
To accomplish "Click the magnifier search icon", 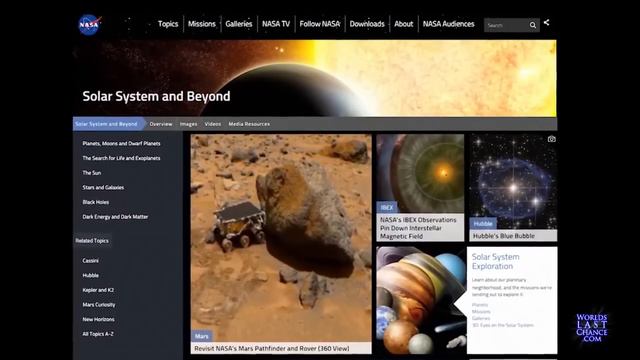I will (533, 25).
